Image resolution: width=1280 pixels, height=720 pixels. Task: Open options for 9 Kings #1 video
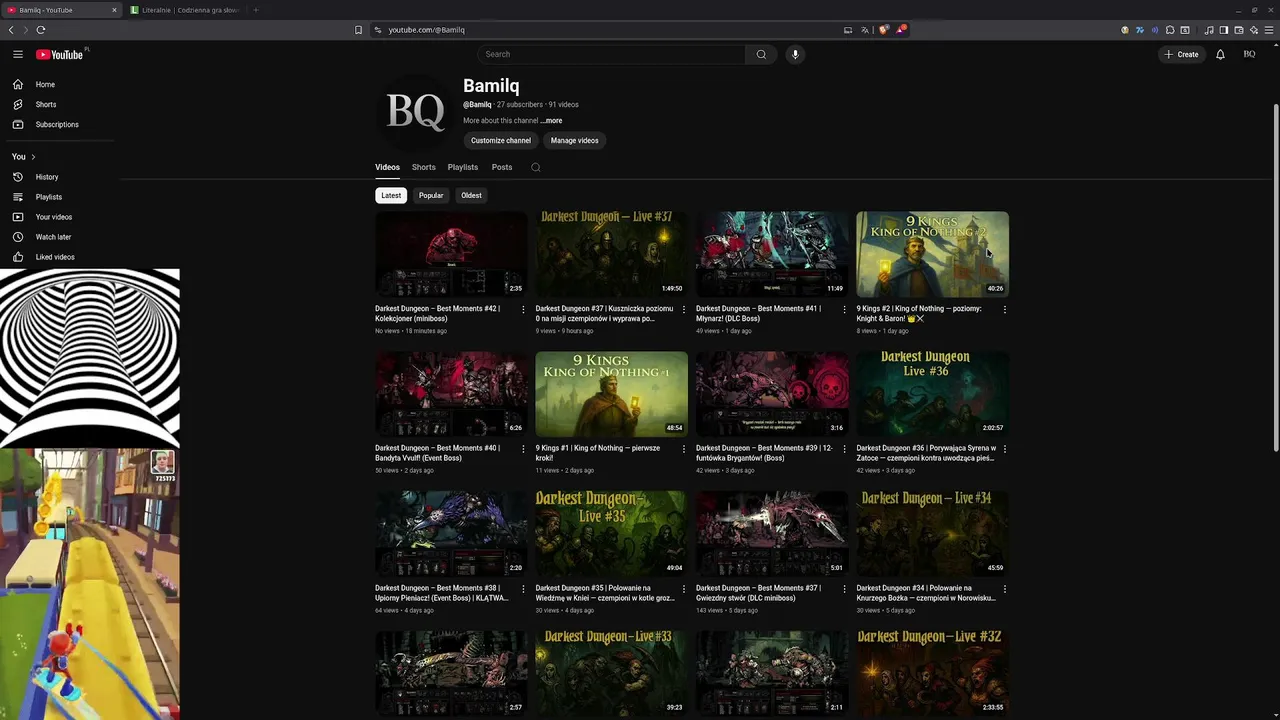(x=684, y=449)
